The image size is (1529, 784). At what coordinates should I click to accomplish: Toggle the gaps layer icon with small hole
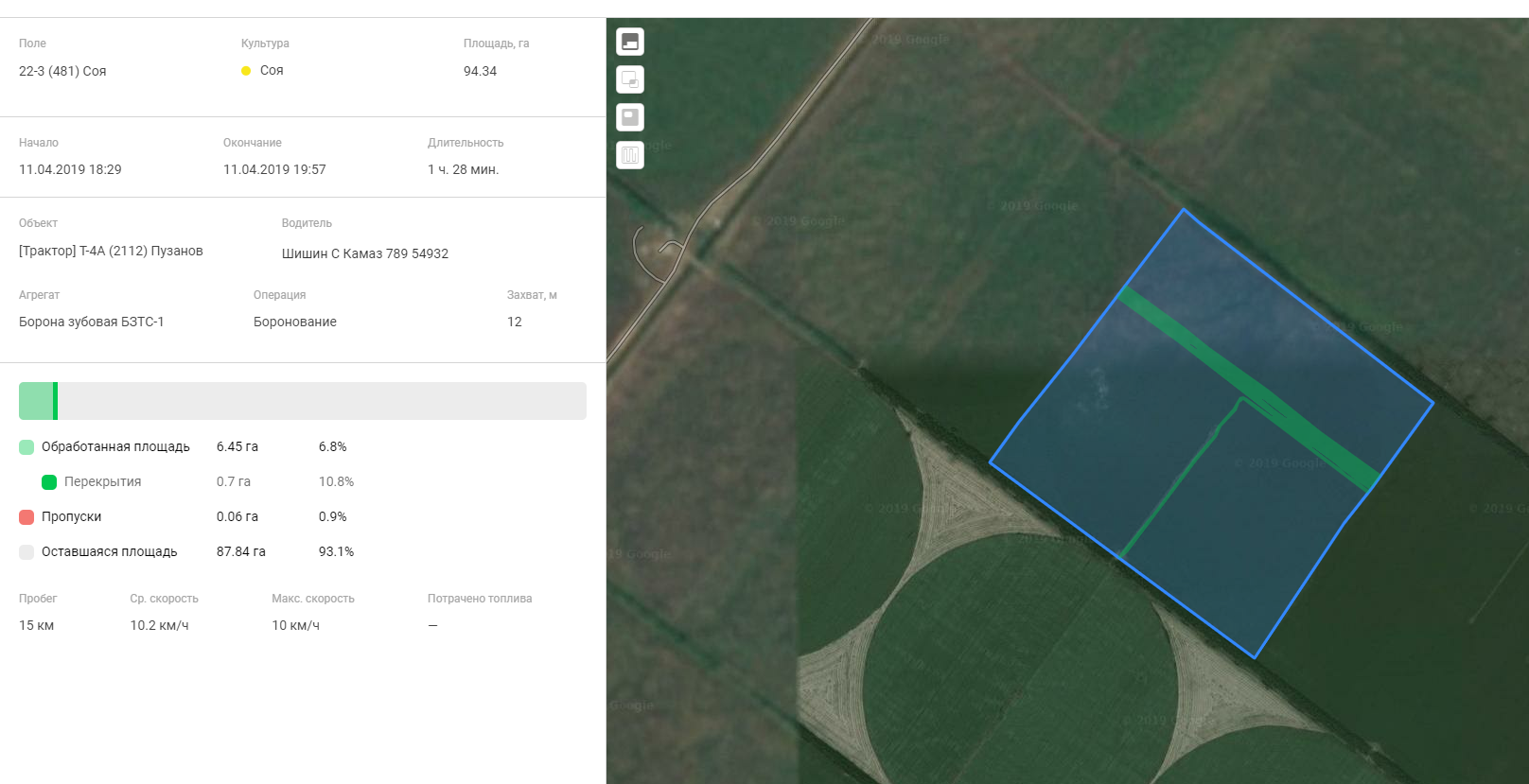point(630,117)
